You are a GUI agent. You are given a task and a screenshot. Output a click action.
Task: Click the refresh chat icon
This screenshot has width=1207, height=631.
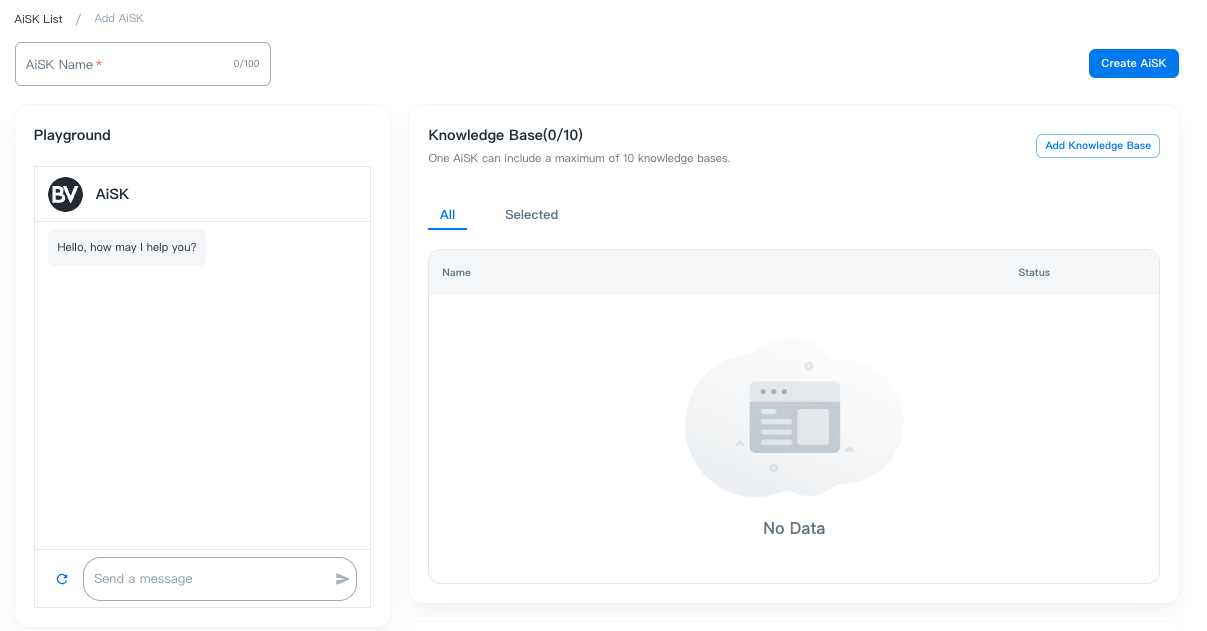tap(62, 579)
